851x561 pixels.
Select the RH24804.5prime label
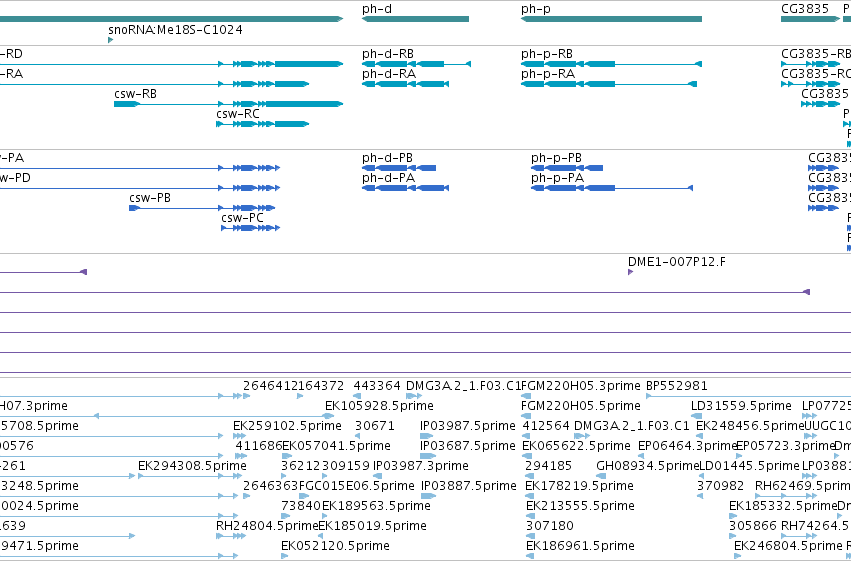[x=267, y=526]
